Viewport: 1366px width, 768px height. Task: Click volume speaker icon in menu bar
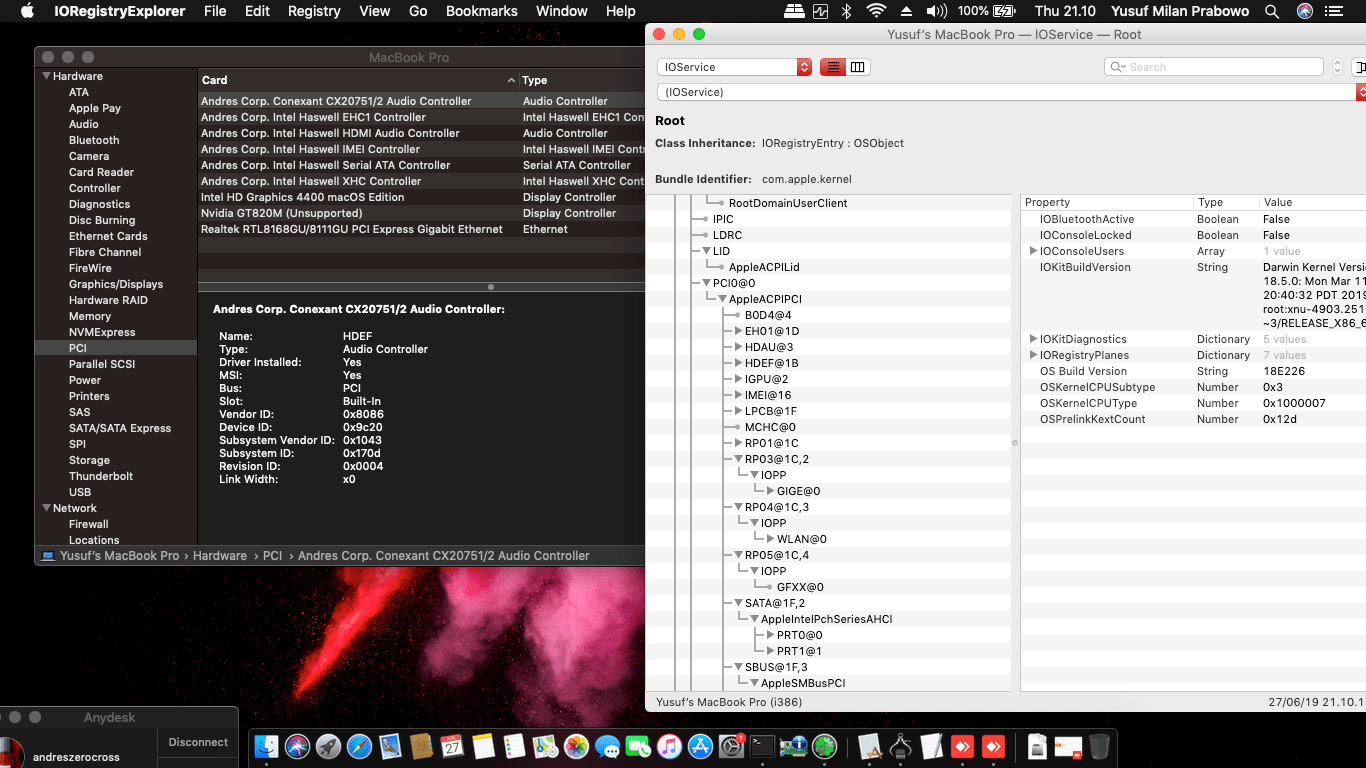[x=936, y=11]
